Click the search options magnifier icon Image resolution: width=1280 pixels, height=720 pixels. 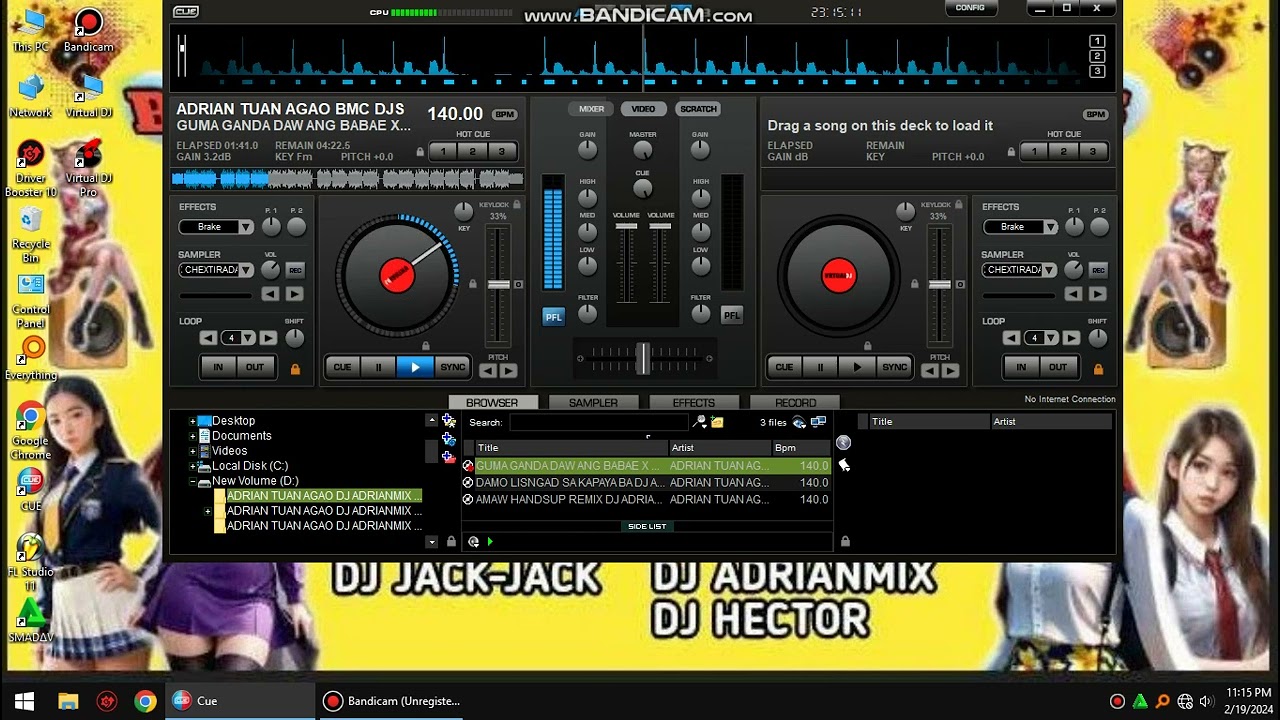[x=700, y=422]
